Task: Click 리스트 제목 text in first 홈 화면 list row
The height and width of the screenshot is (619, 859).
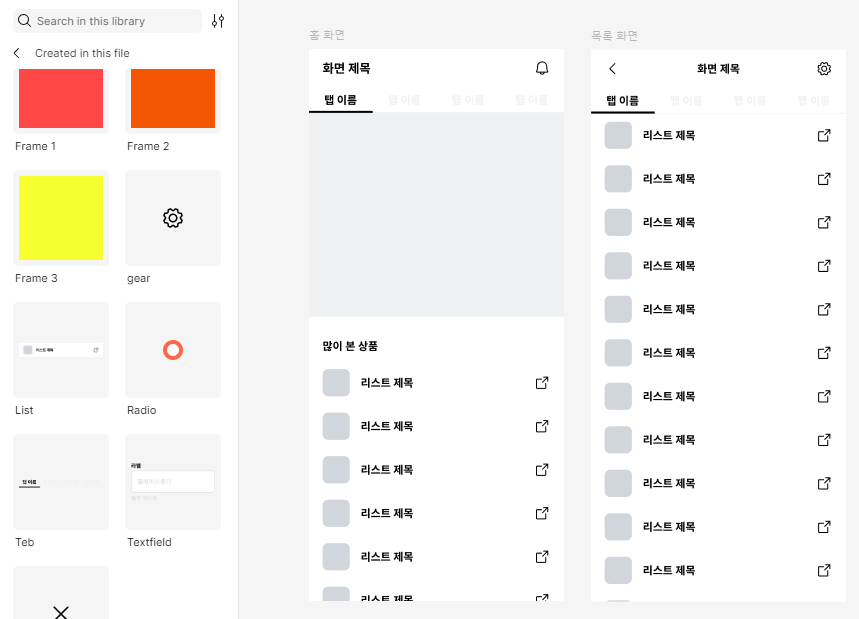Action: 387,383
